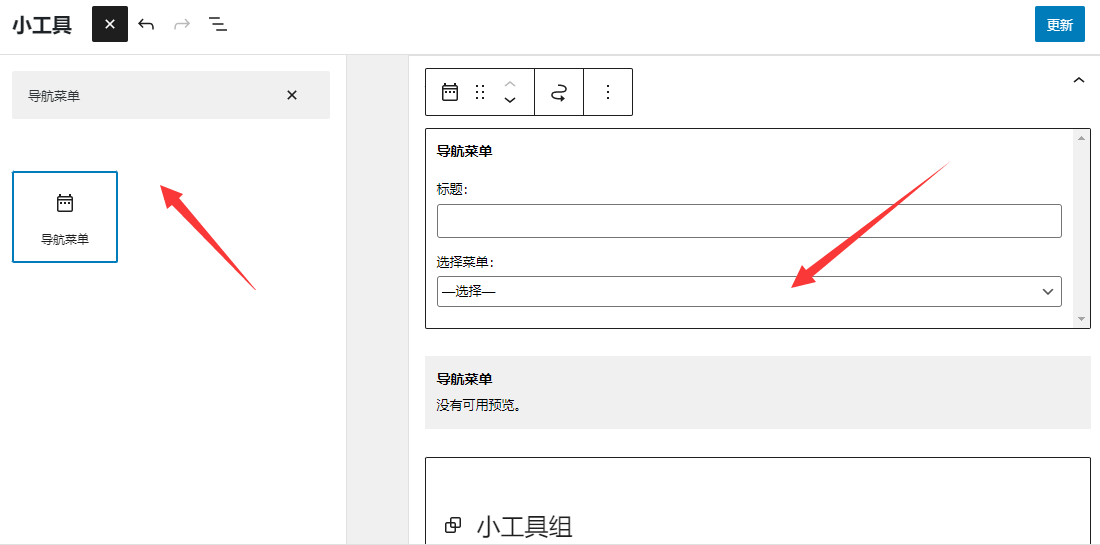Viewport: 1100px width, 545px height.
Task: Move the block up
Action: click(510, 84)
